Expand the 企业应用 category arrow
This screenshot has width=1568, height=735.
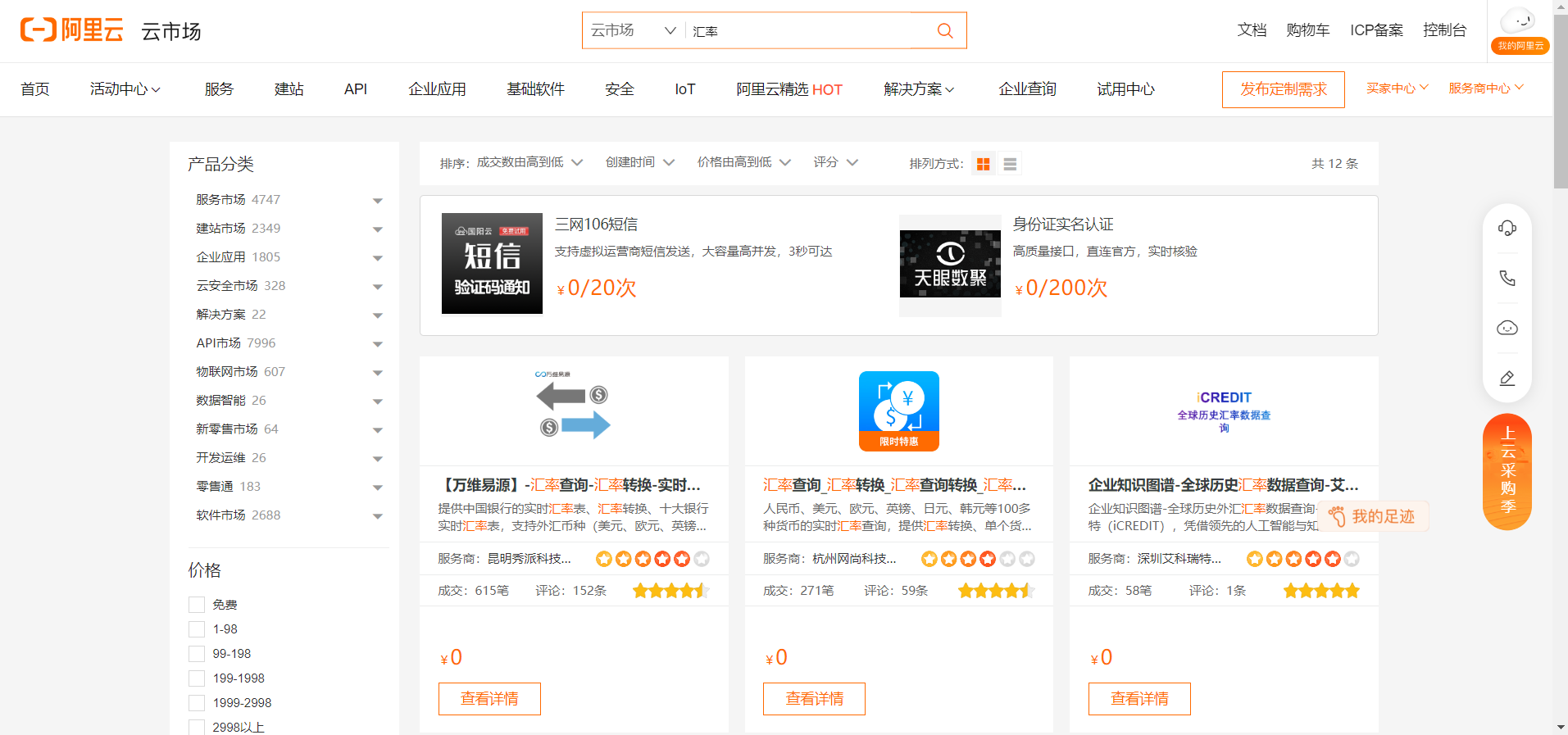pyautogui.click(x=378, y=258)
